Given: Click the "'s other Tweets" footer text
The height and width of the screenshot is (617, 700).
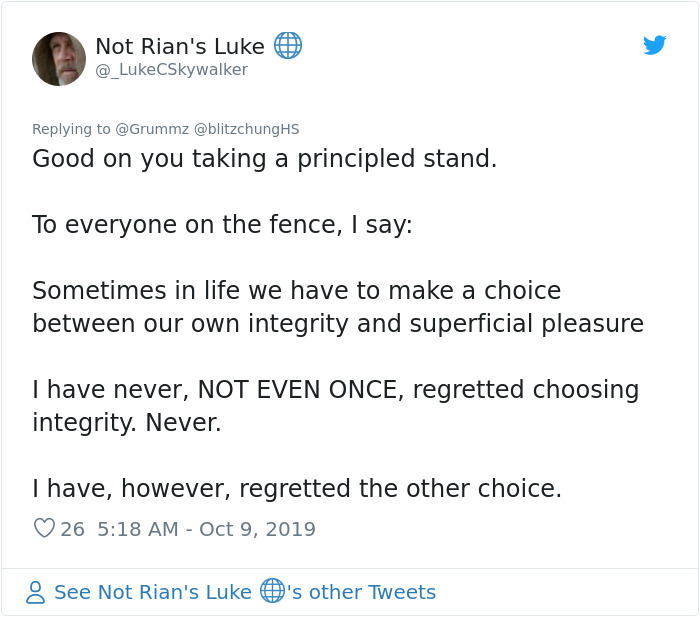Looking at the screenshot, I should click(362, 592).
